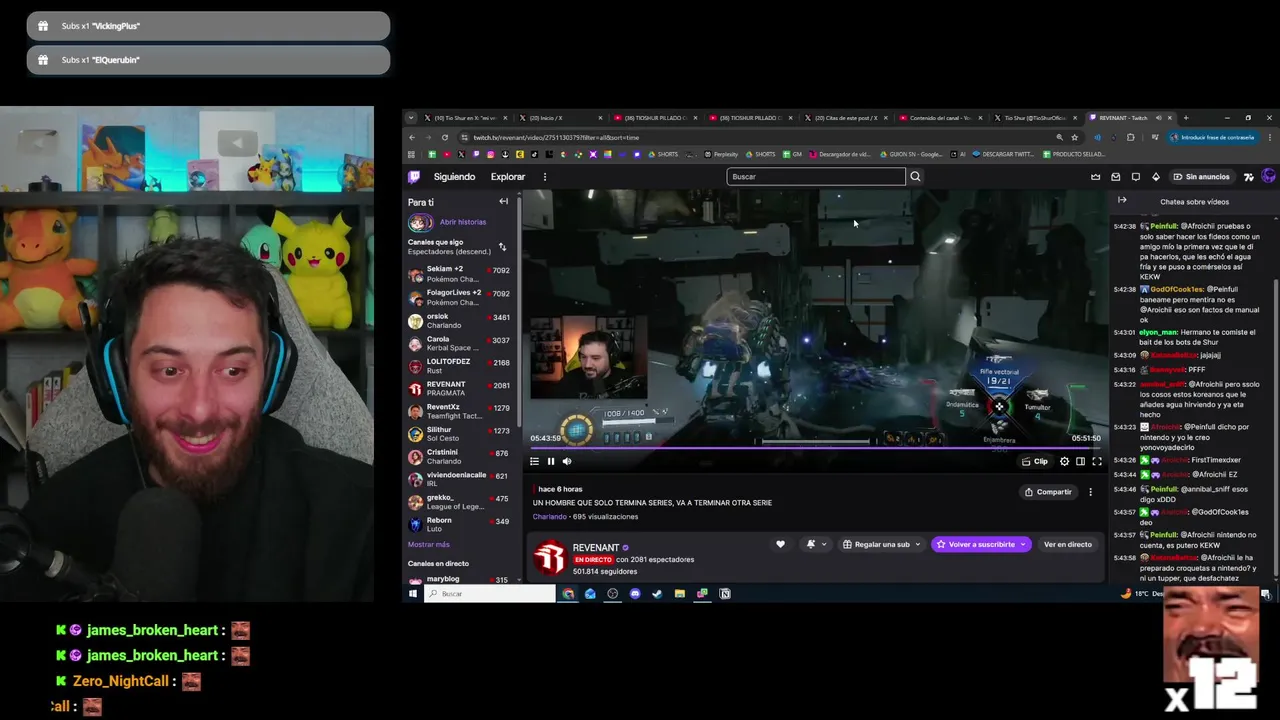Click the browser address bar URL

tap(555, 137)
